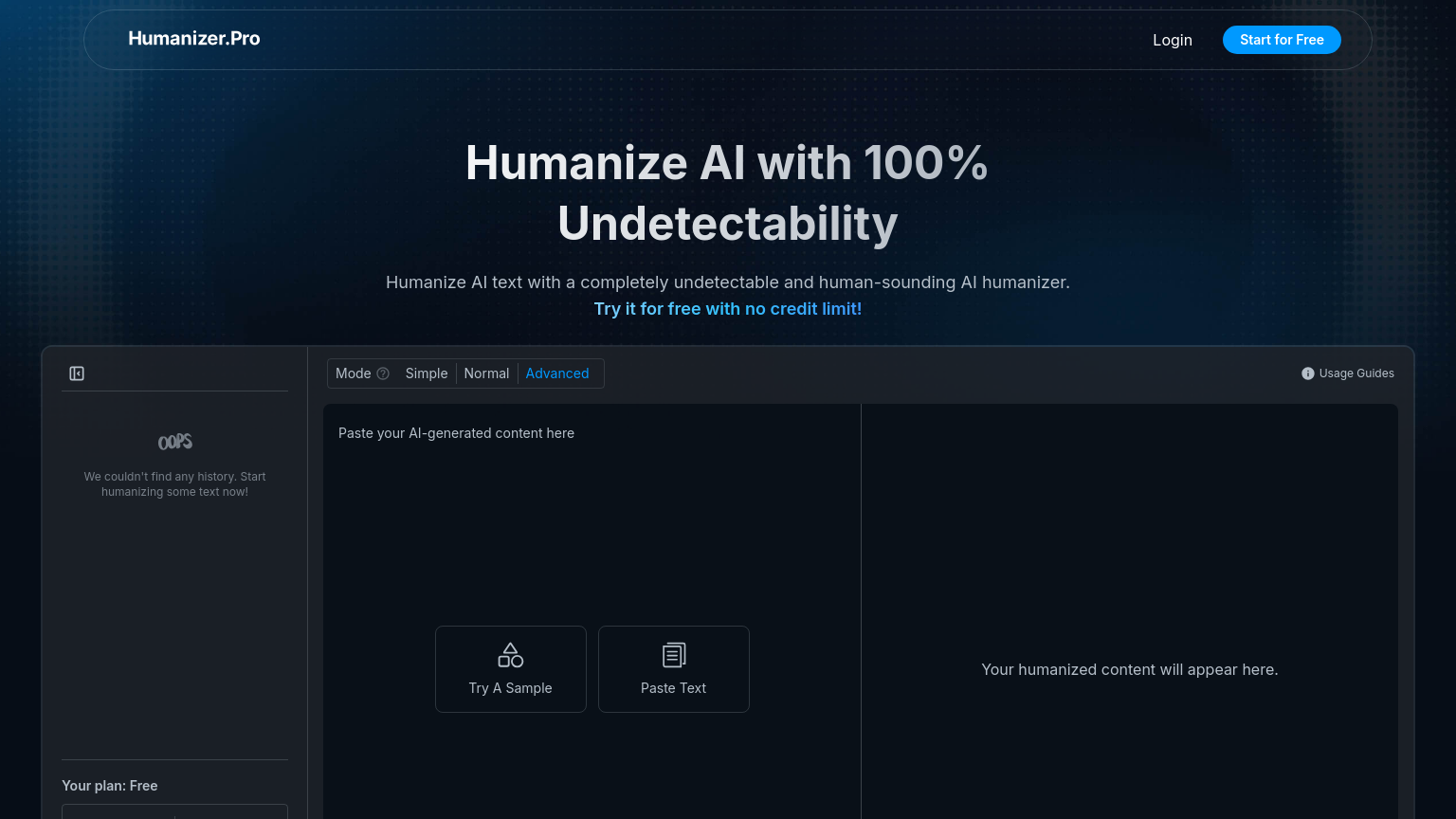Screen dimensions: 1456x819
Task: Click the Try A Sample button
Action: coord(510,669)
